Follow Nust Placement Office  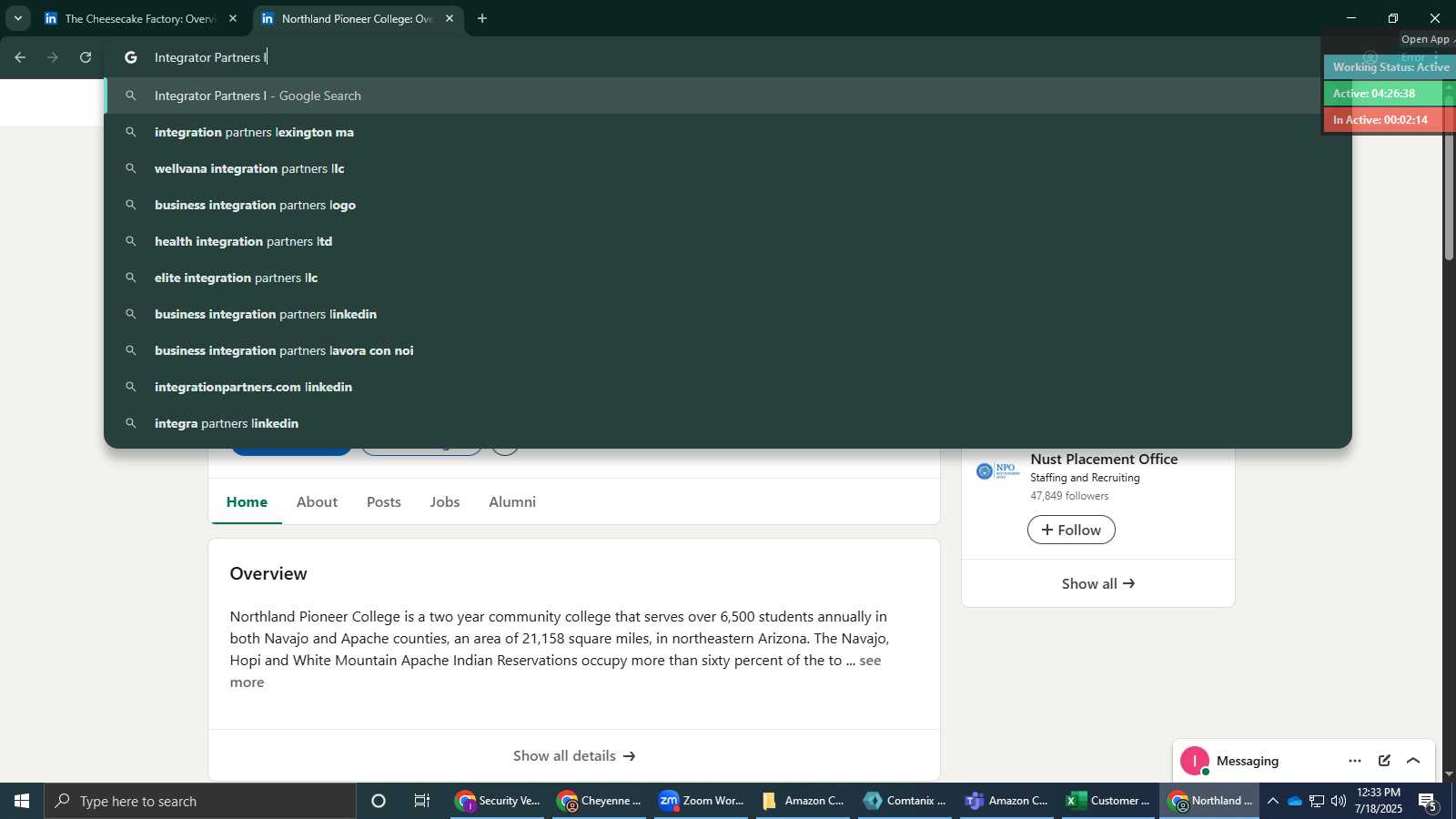click(x=1071, y=530)
